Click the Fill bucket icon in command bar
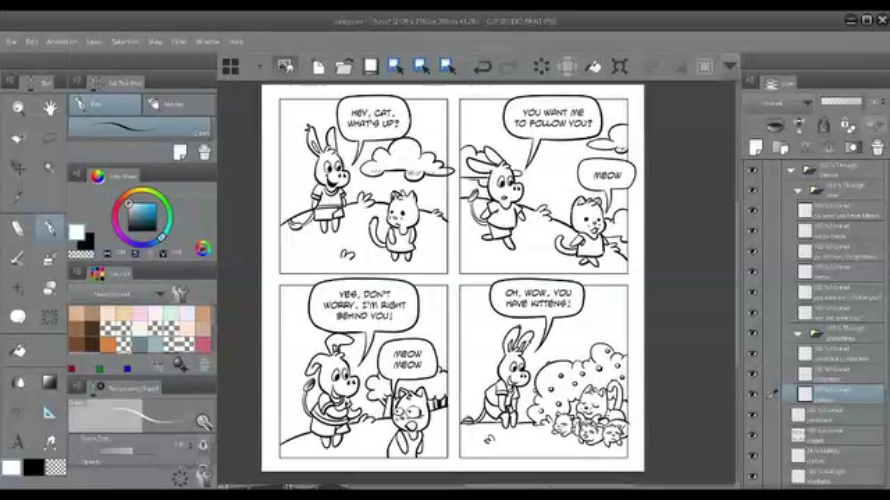 point(593,66)
